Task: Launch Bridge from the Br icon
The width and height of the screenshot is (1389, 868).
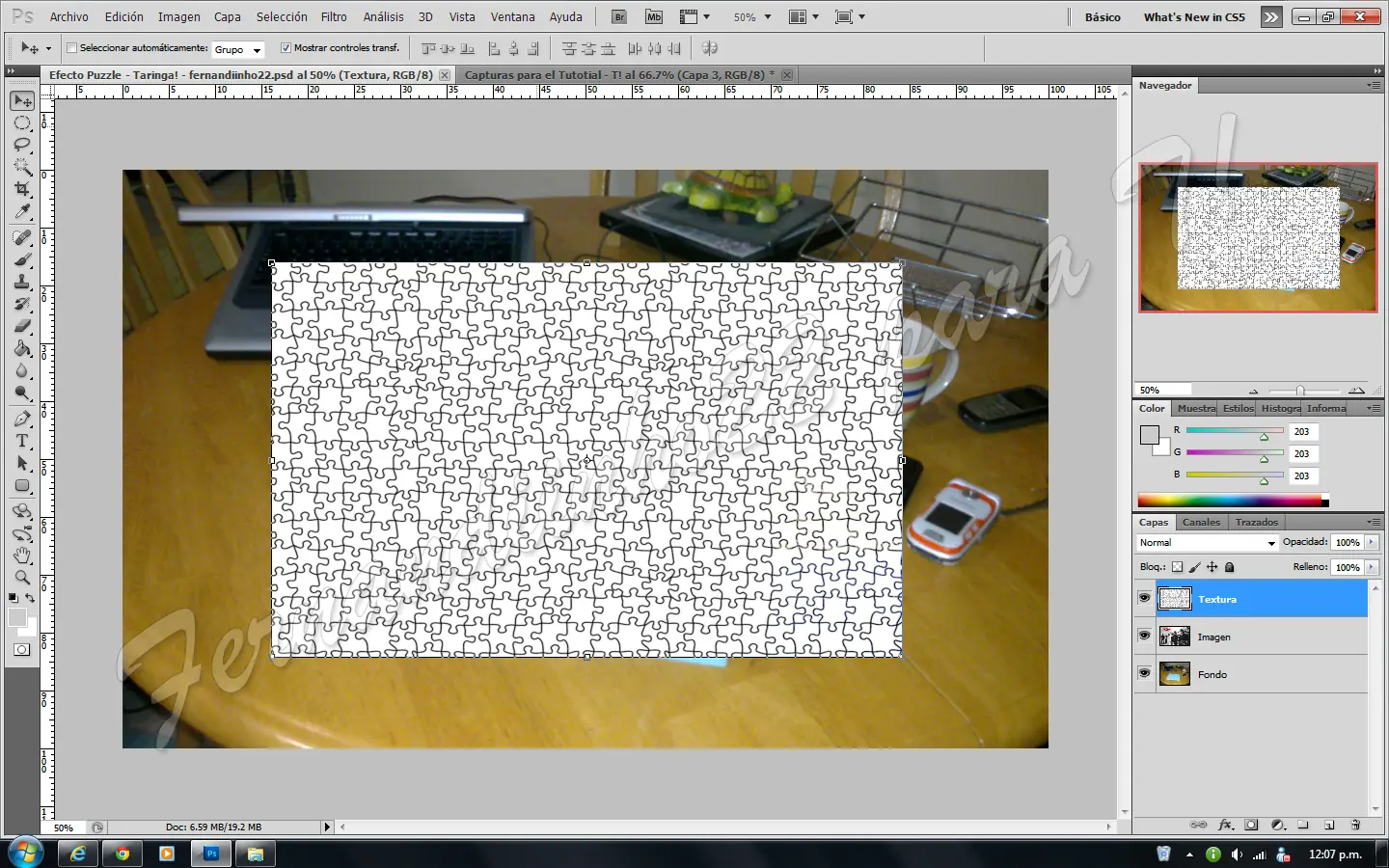Action: point(619,16)
